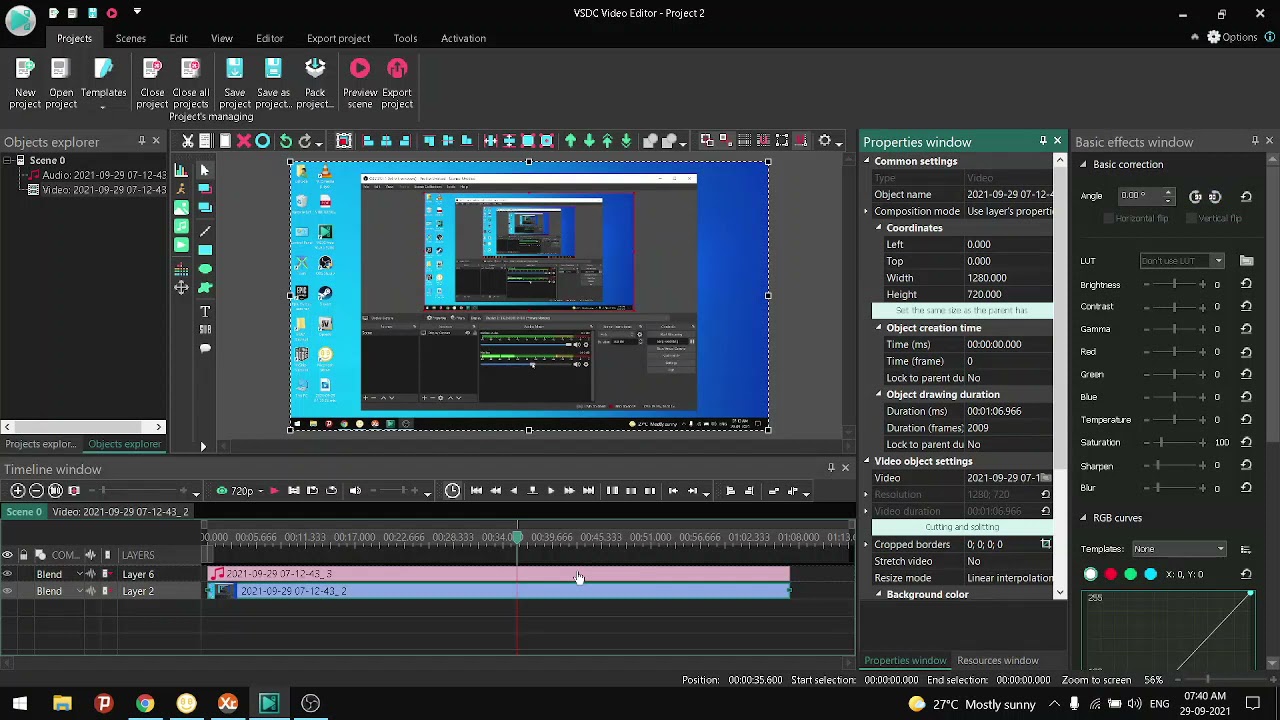Create a New project from the ribbon
1280x720 pixels.
coord(25,82)
